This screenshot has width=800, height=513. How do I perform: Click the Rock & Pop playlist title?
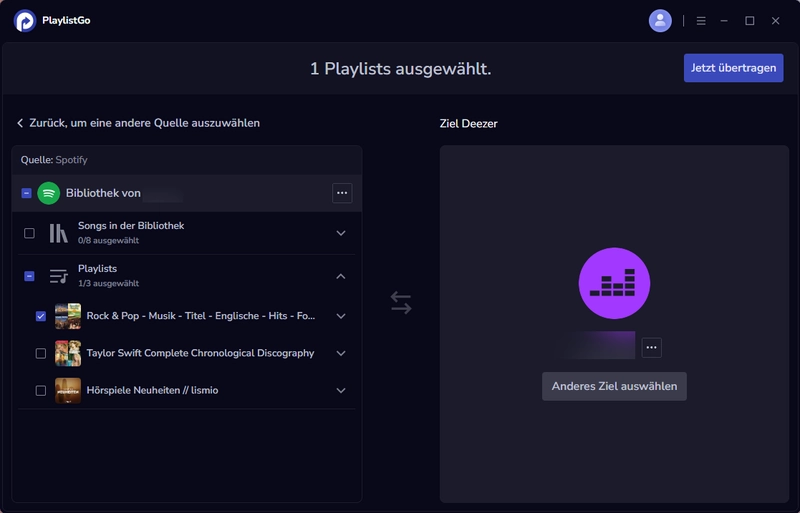(201, 316)
